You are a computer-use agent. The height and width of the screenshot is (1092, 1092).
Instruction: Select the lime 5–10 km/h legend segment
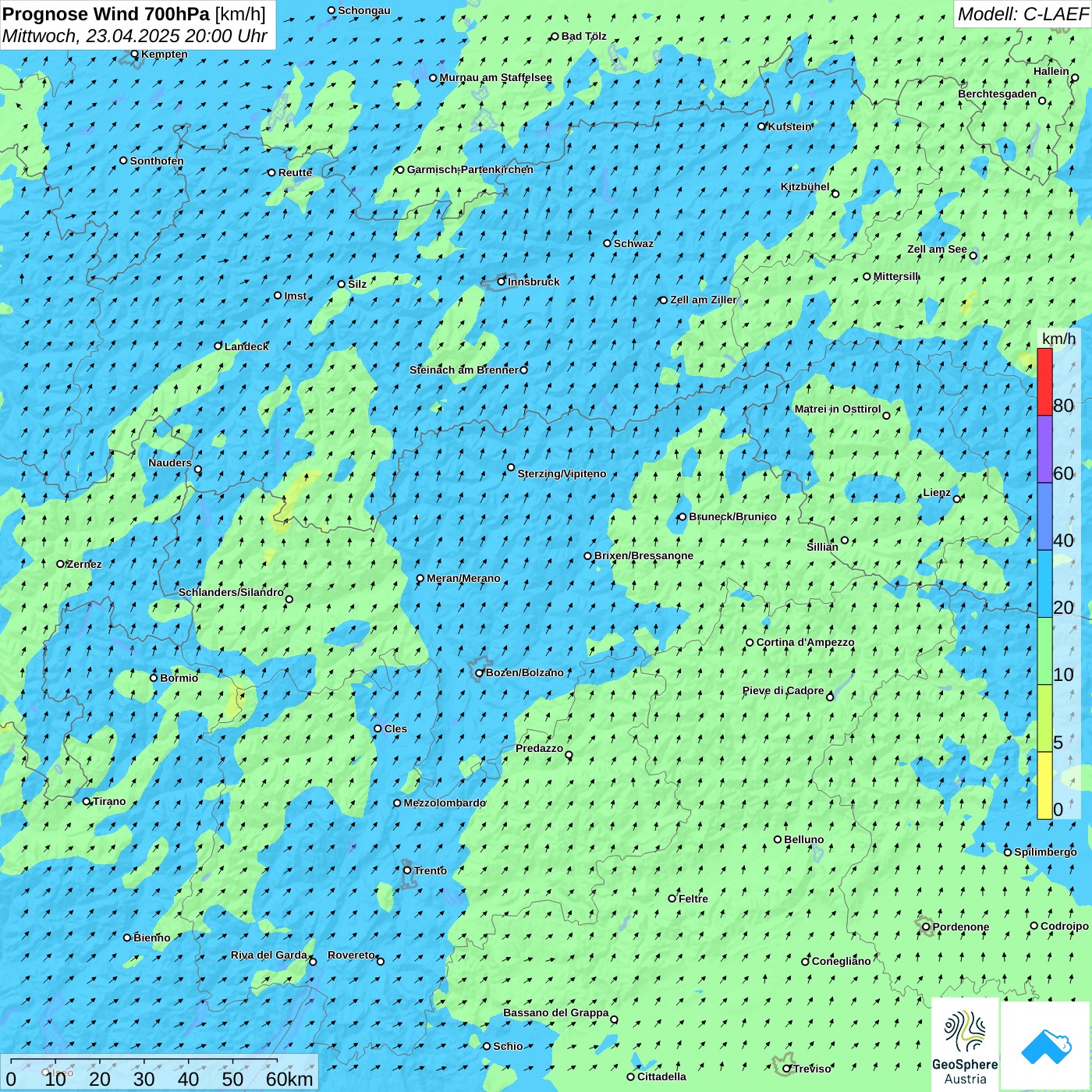(1044, 718)
